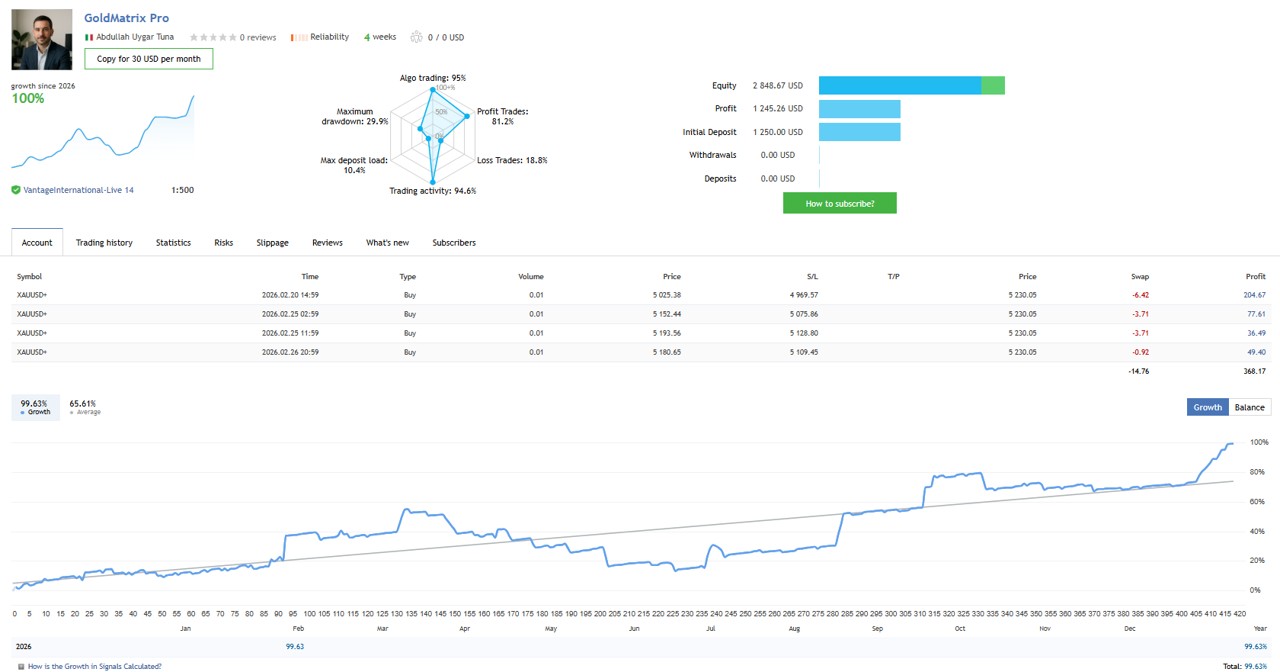Click the Symbol column header
This screenshot has height=672, width=1280.
pos(30,276)
